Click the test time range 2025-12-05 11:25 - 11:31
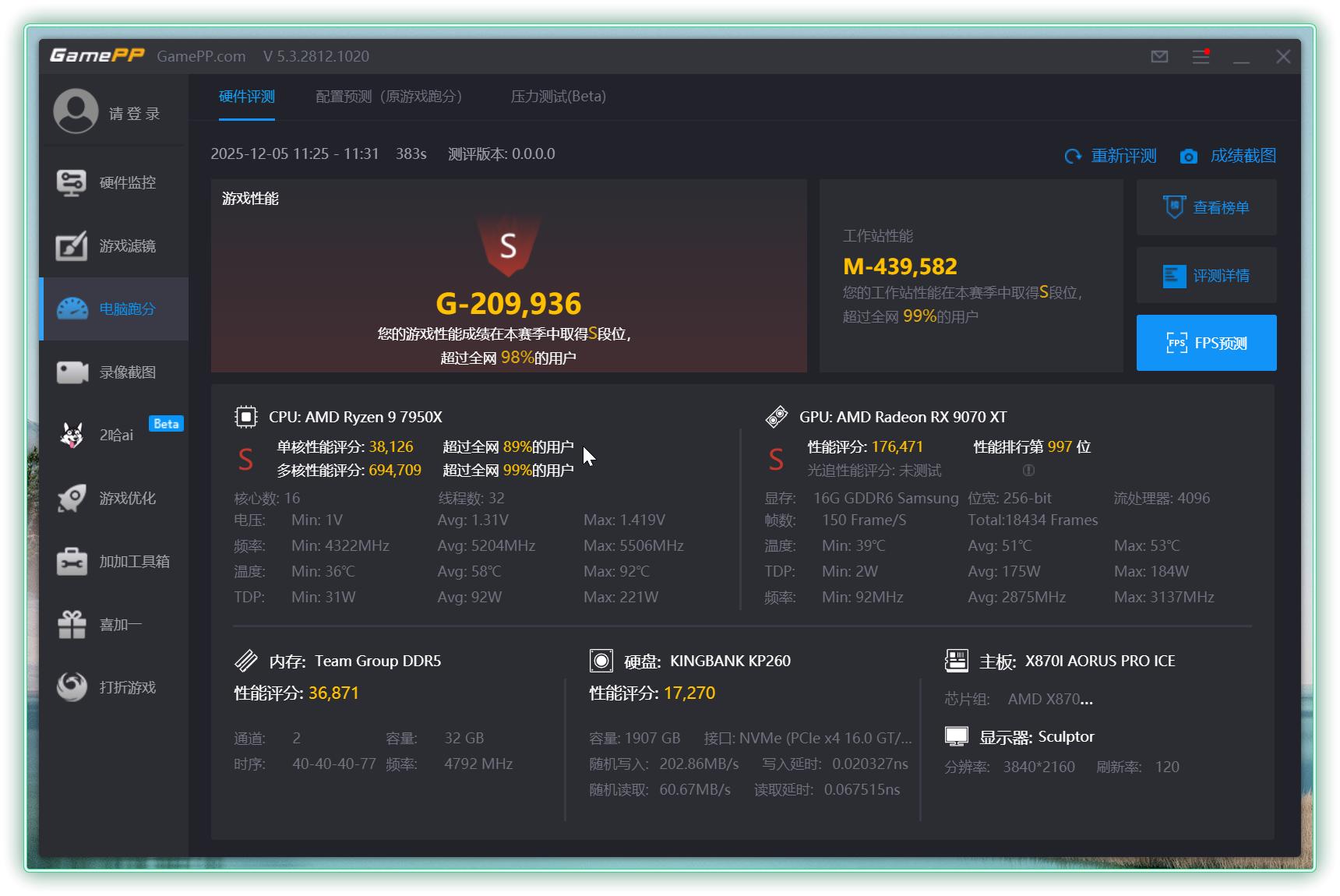Viewport: 1340px width, 896px height. 294,153
